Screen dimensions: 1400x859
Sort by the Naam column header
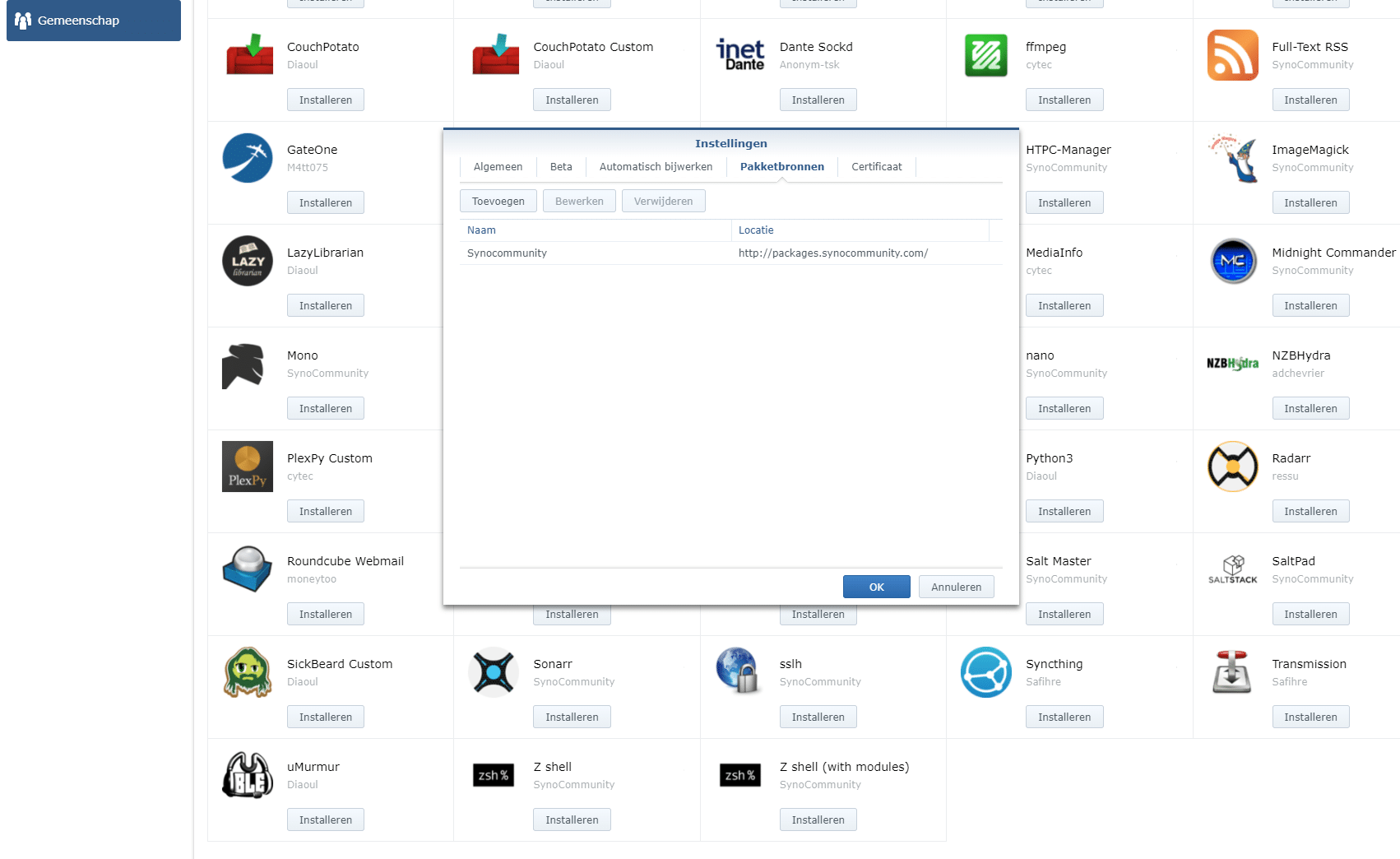[x=596, y=230]
